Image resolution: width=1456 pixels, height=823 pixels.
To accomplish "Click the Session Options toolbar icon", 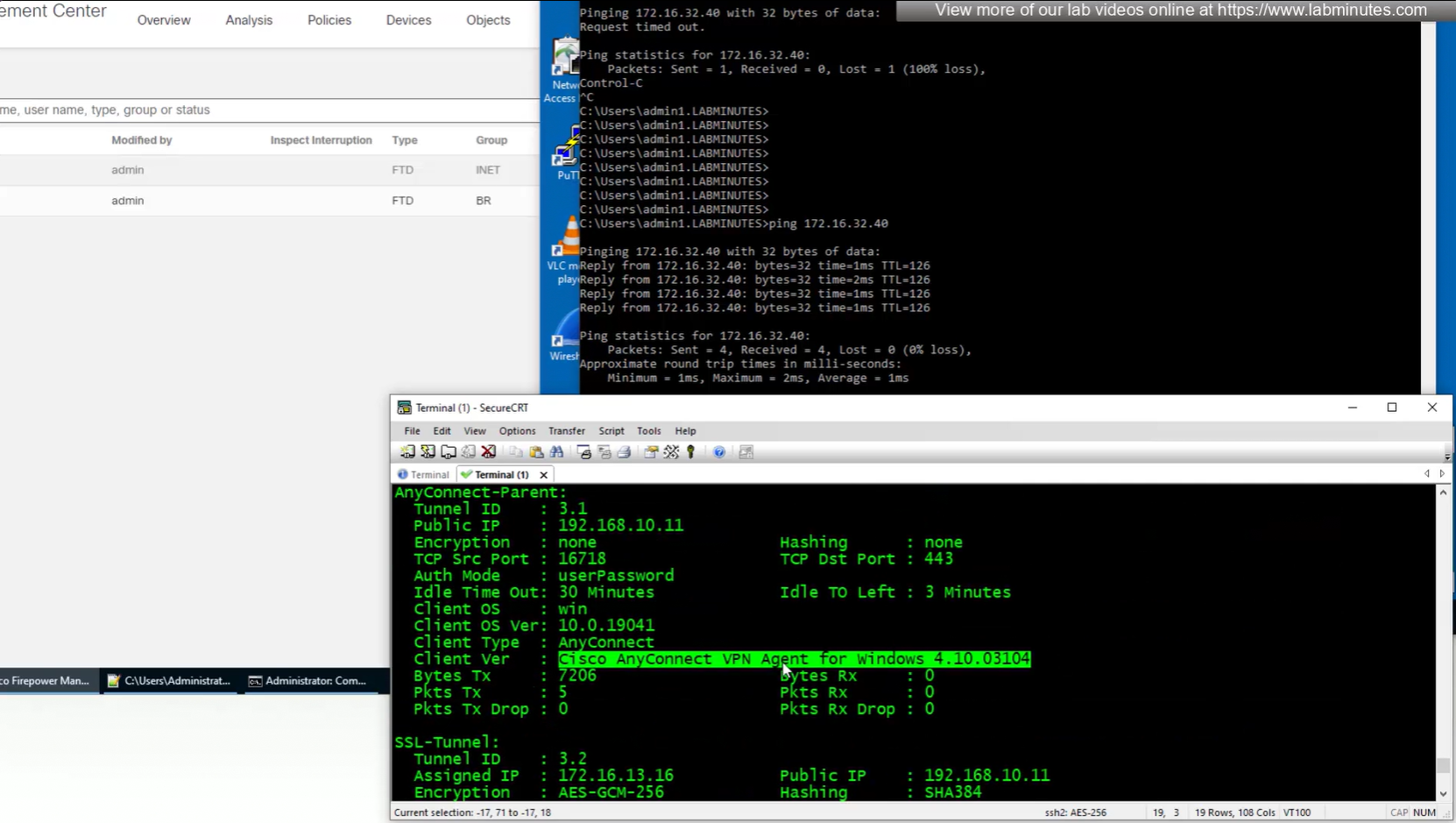I will click(651, 452).
